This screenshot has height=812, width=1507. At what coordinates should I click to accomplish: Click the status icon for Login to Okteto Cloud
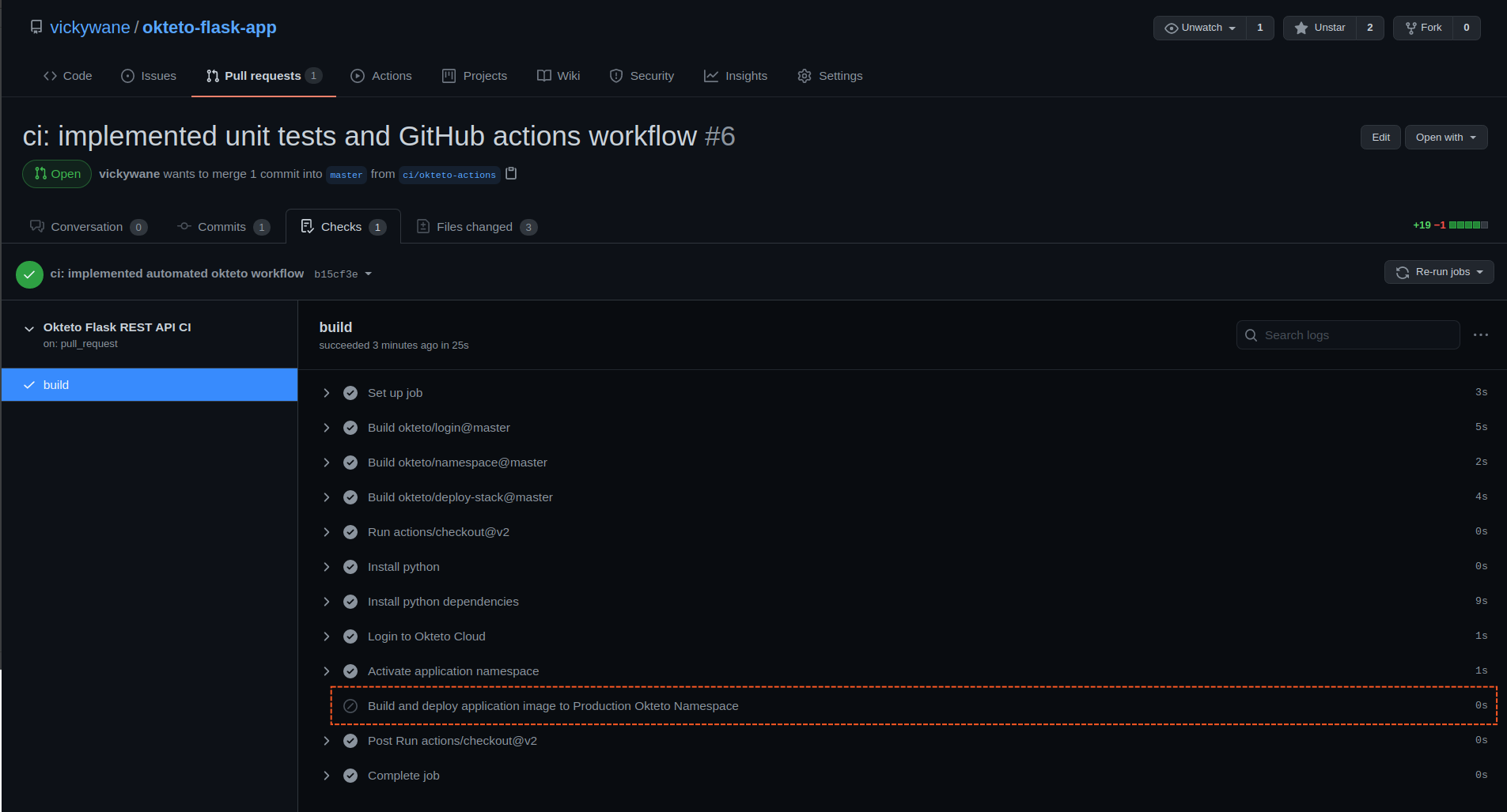[x=350, y=636]
